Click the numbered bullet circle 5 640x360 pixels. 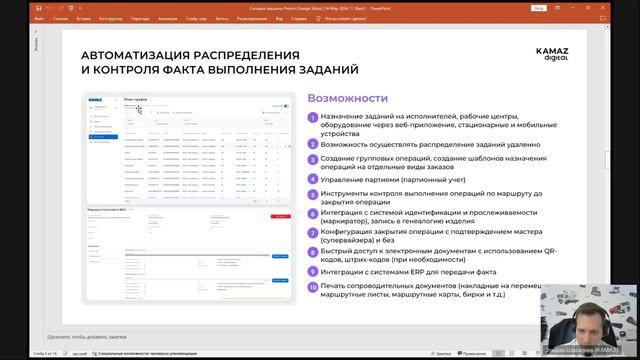[x=313, y=195]
